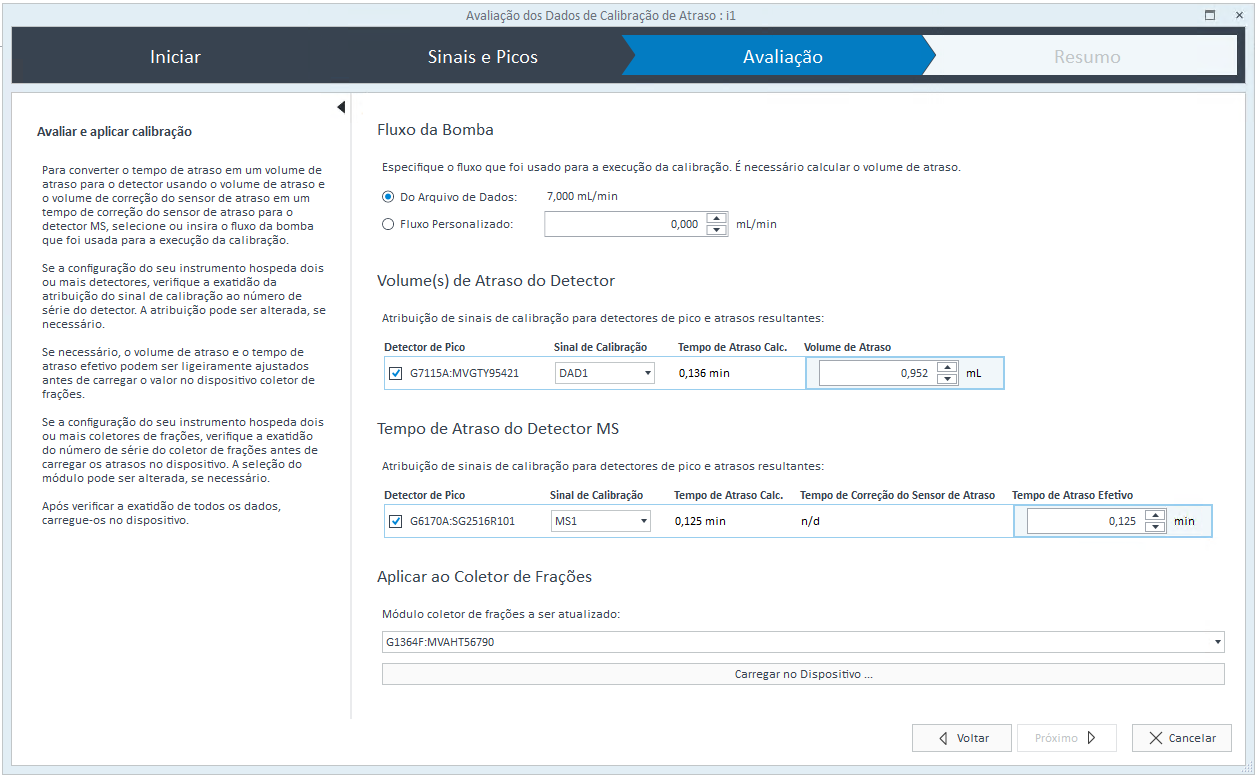Maximize the calibration evaluation window

(1210, 15)
